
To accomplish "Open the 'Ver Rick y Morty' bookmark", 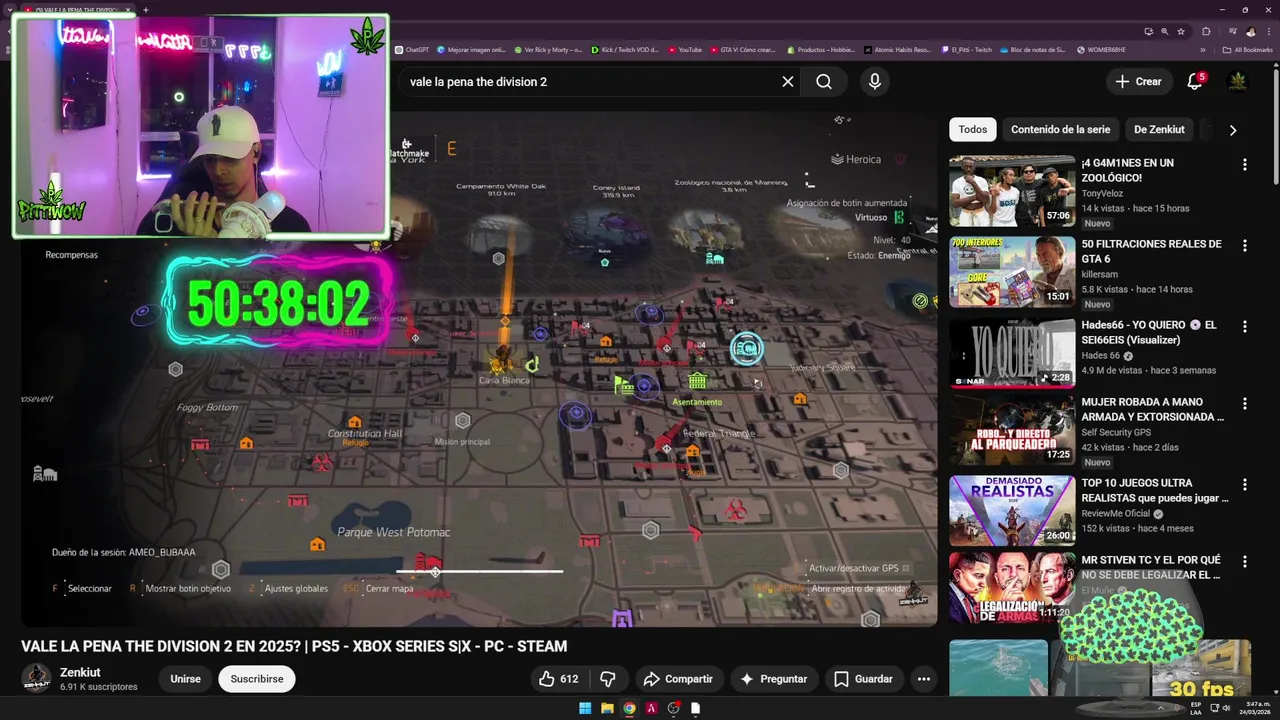I will tap(547, 49).
